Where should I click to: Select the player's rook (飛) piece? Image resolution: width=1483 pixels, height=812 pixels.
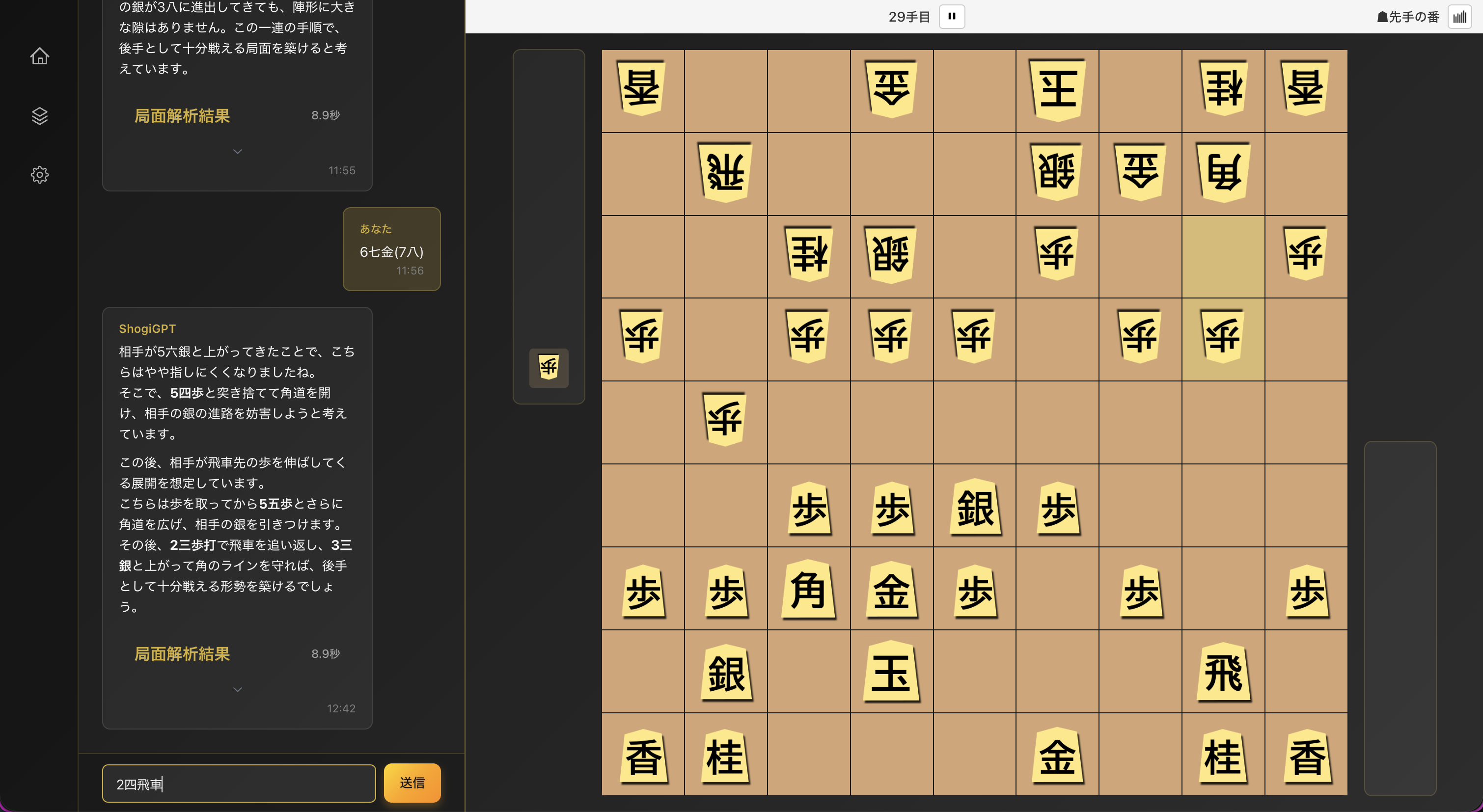[x=1223, y=672]
